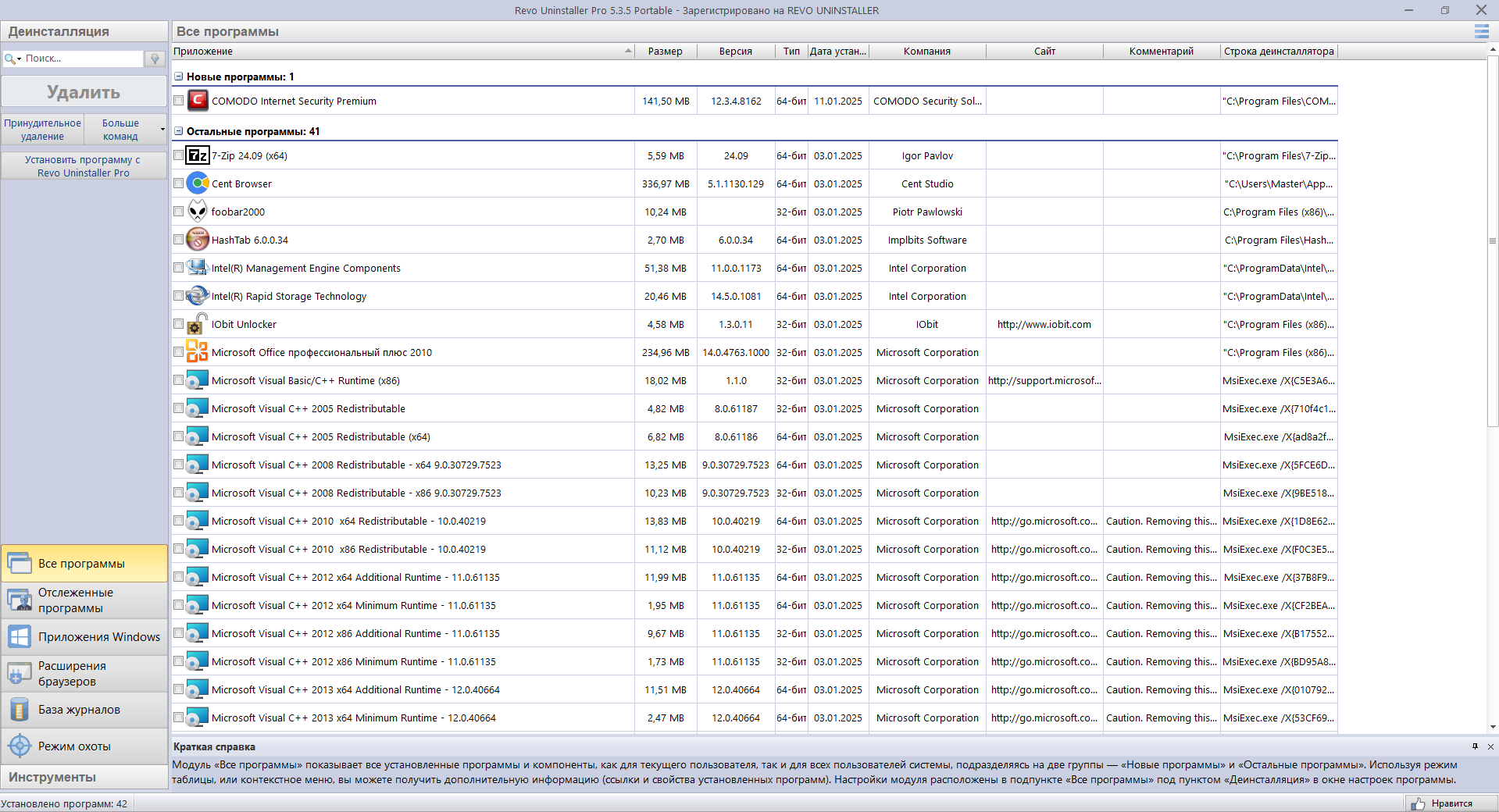Sort by the Компания column header
Screen dimensions: 1499x812
[927, 51]
